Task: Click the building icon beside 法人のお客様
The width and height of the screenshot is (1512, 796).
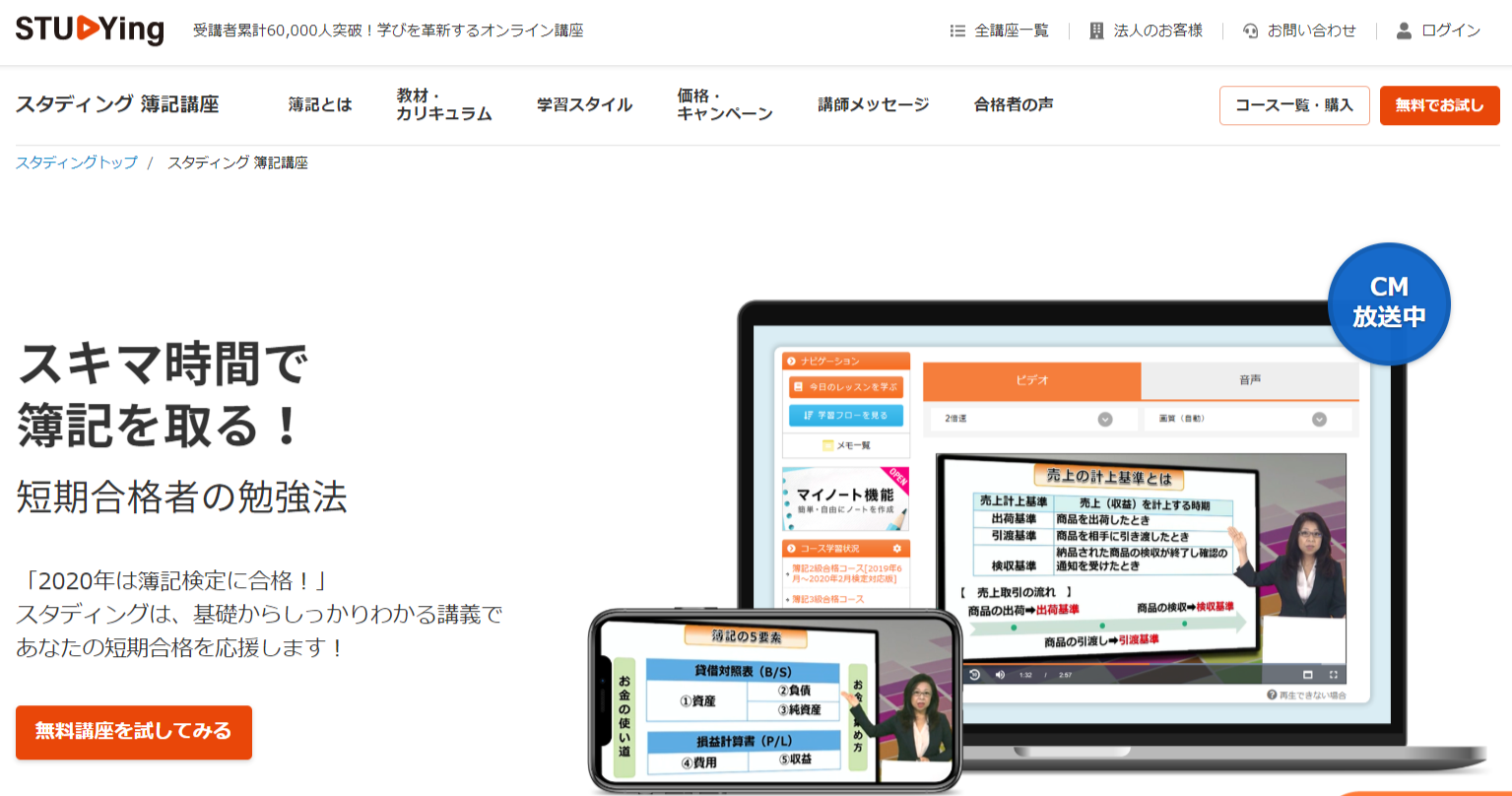Action: 1097,31
